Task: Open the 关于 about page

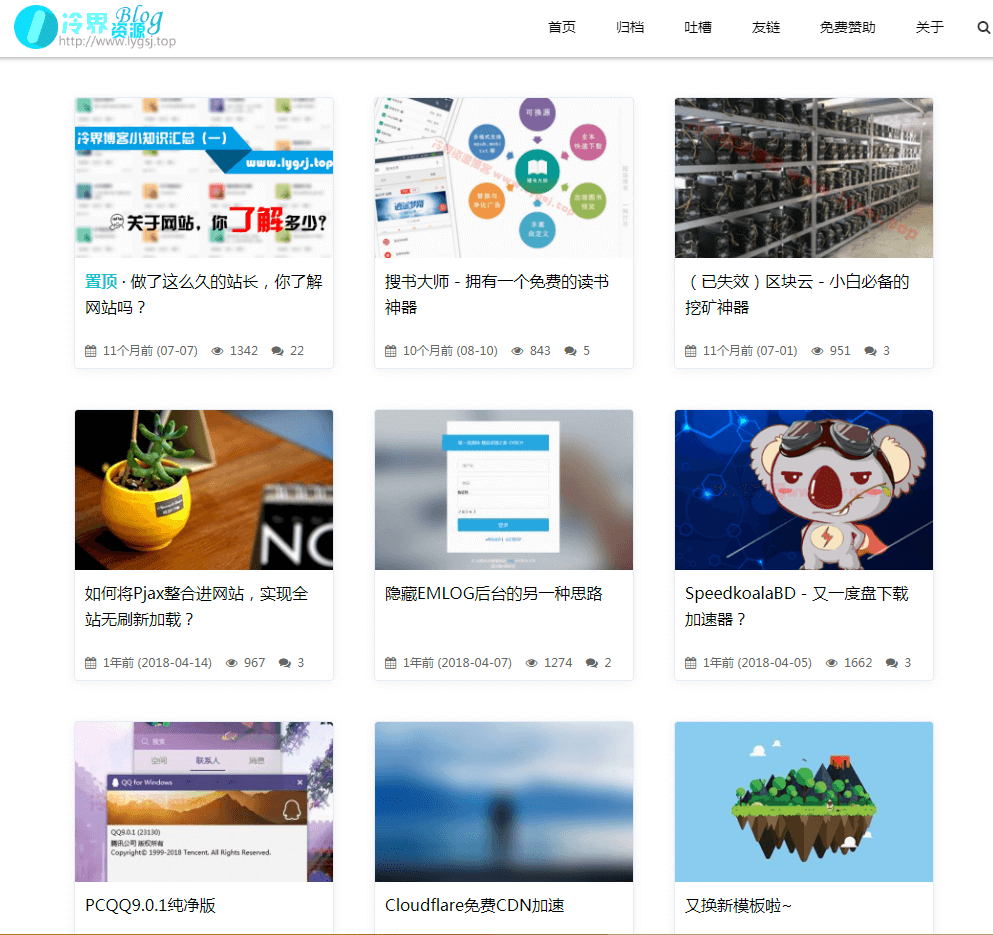Action: tap(929, 28)
